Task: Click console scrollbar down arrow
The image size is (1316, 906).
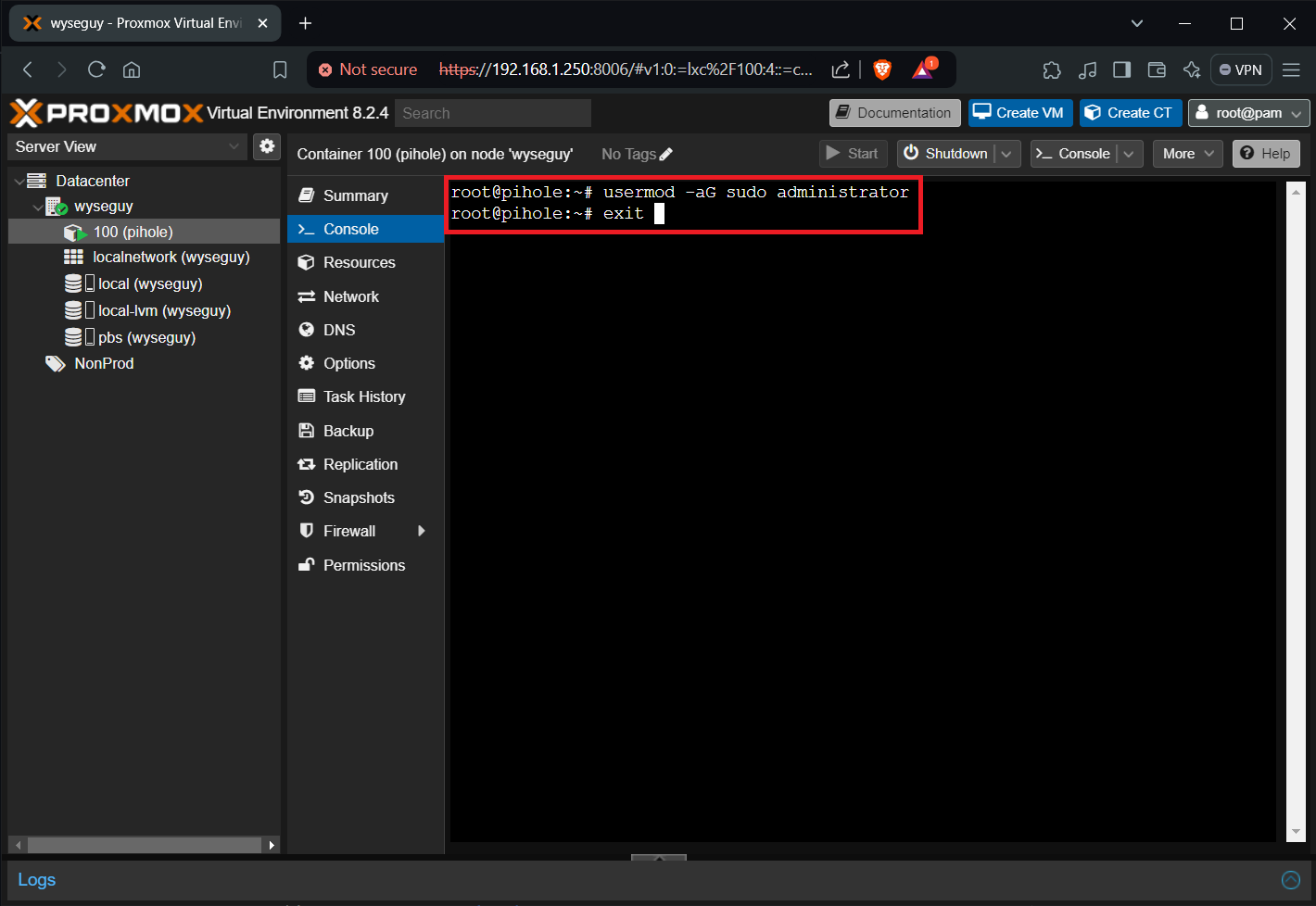Action: tap(1297, 832)
